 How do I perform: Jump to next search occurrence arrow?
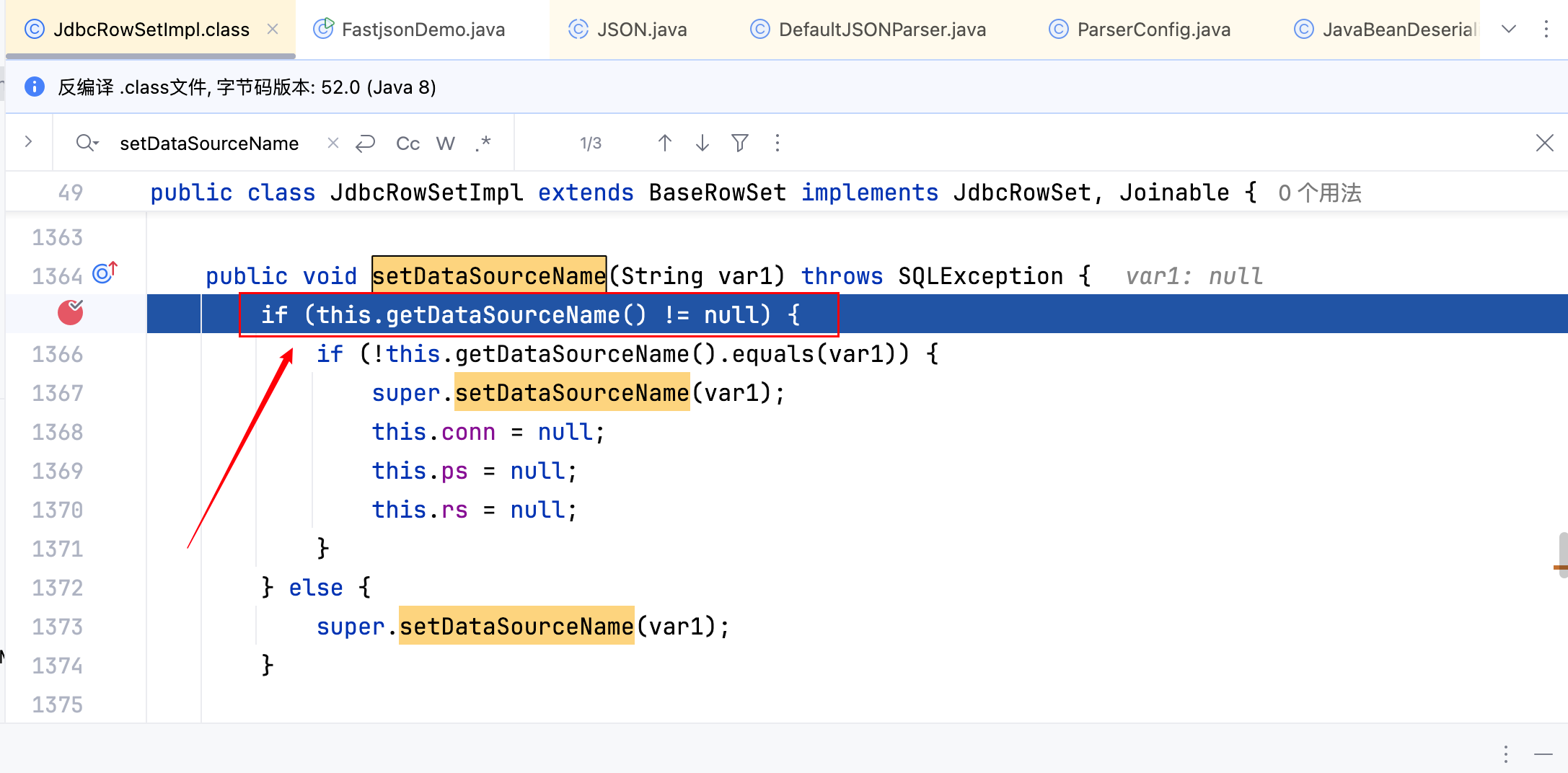coord(702,143)
